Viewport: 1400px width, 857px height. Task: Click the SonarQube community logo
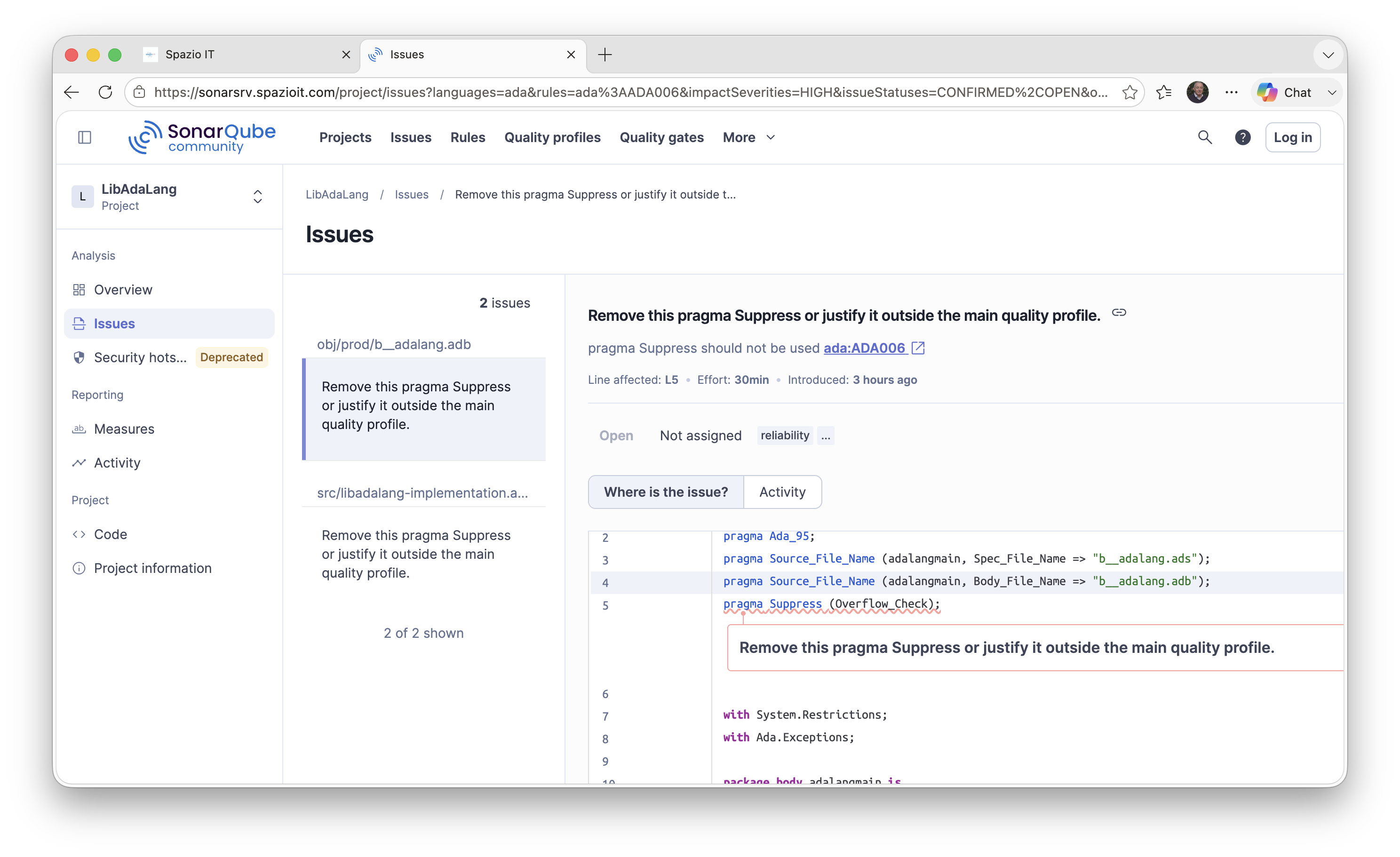click(x=202, y=137)
